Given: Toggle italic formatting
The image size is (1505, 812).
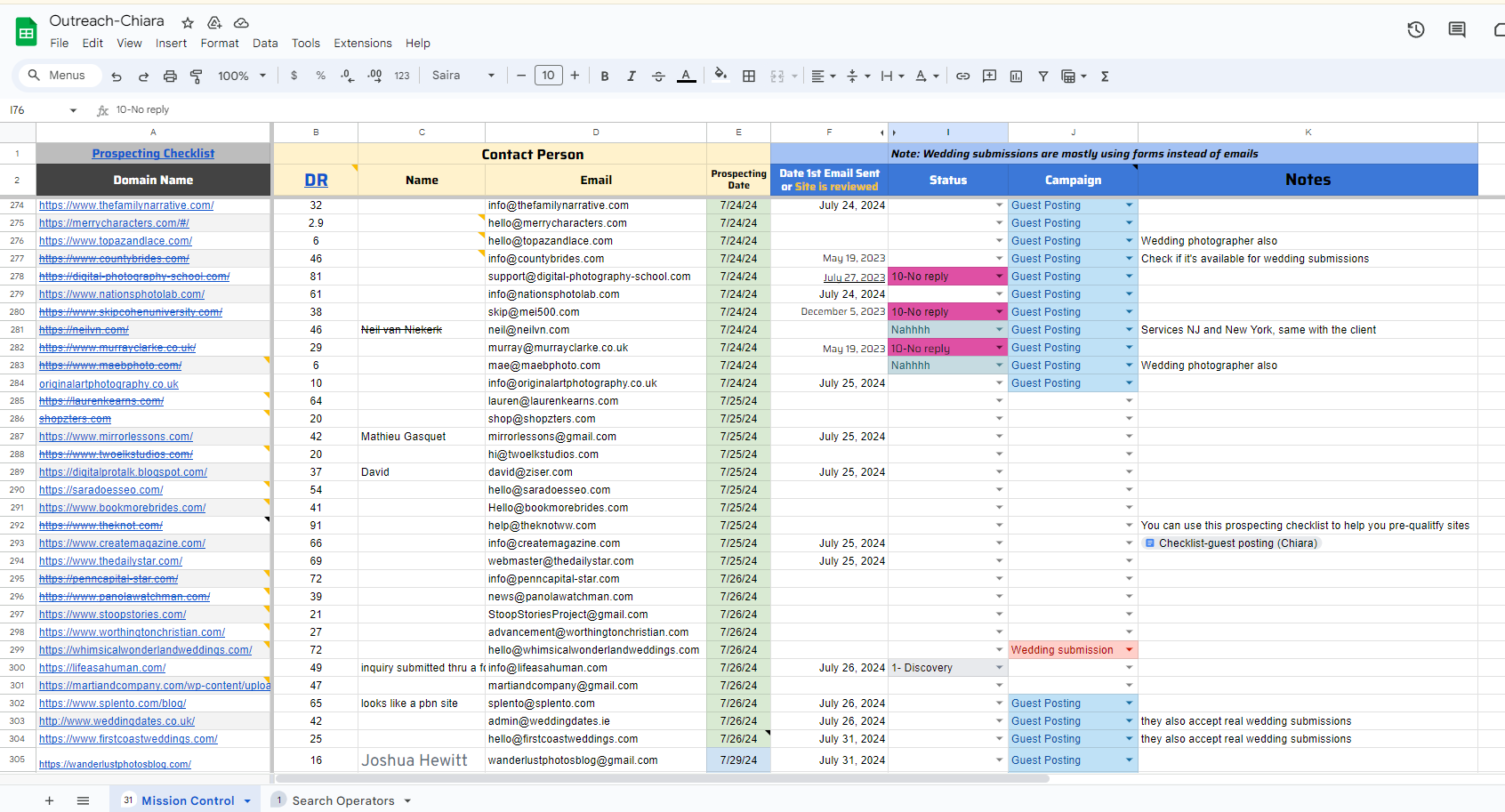Looking at the screenshot, I should pyautogui.click(x=632, y=76).
